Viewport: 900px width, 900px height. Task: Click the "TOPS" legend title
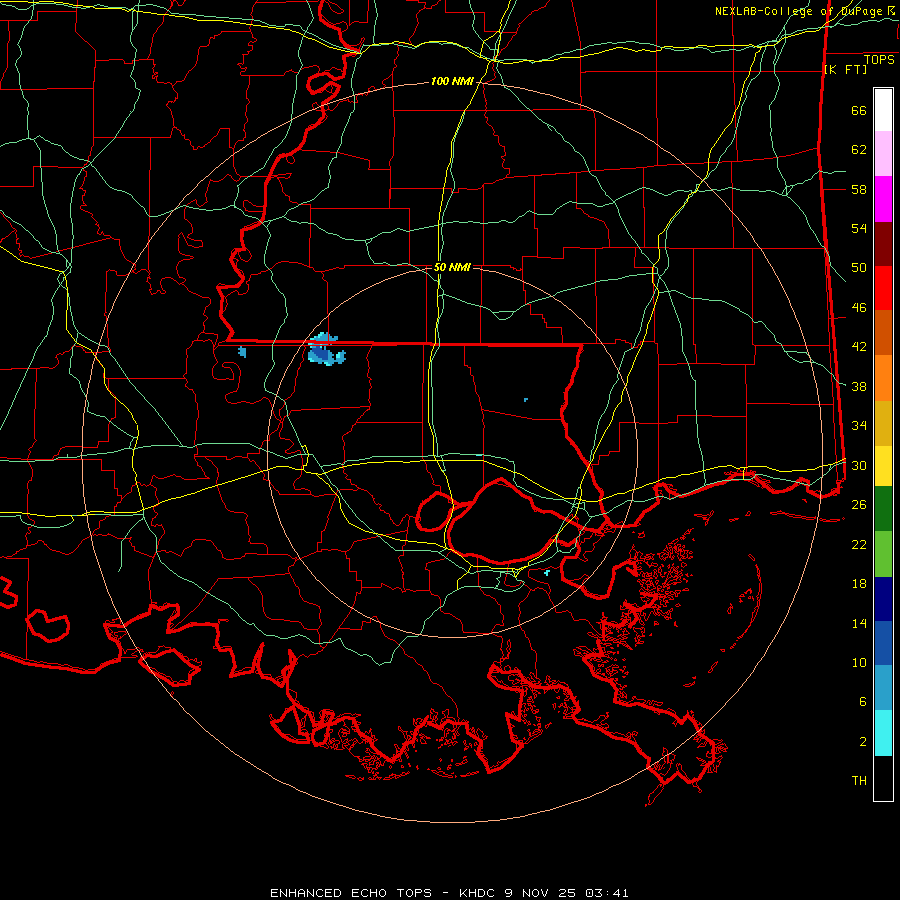[879, 60]
